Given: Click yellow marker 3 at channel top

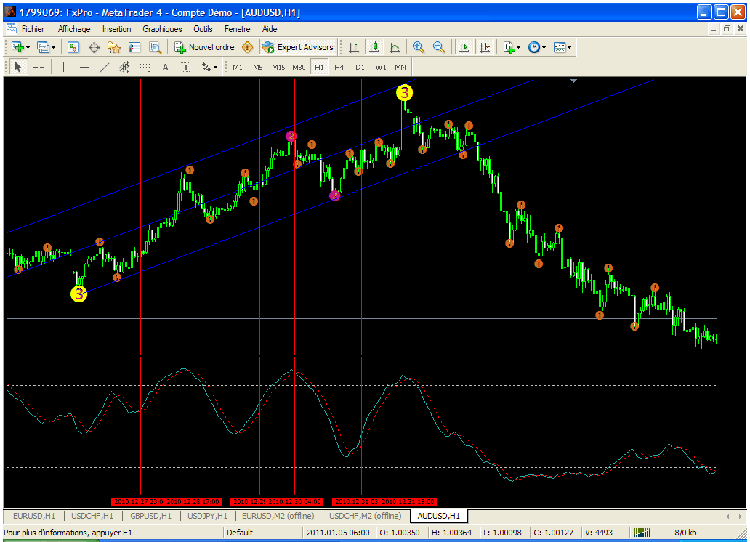Looking at the screenshot, I should (404, 92).
